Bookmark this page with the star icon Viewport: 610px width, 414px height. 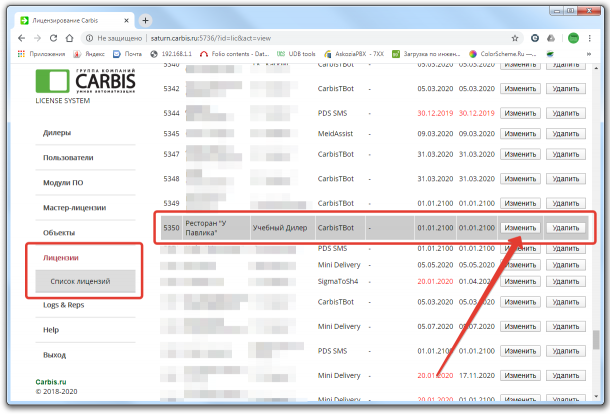[x=513, y=38]
